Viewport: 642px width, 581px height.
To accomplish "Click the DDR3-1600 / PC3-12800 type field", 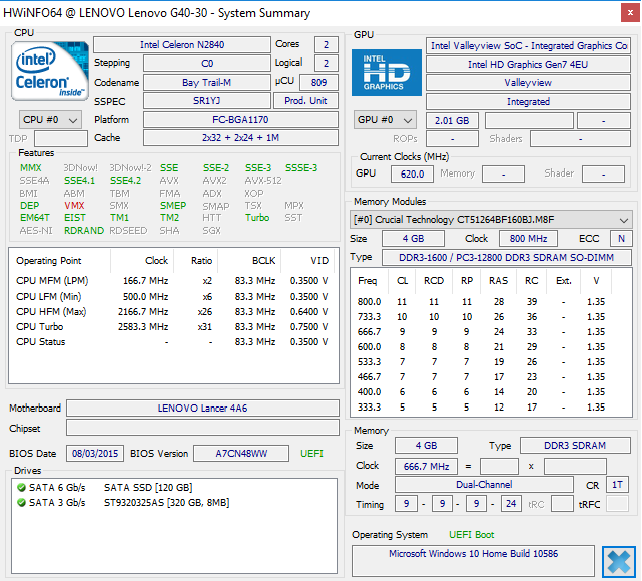I will (506, 258).
